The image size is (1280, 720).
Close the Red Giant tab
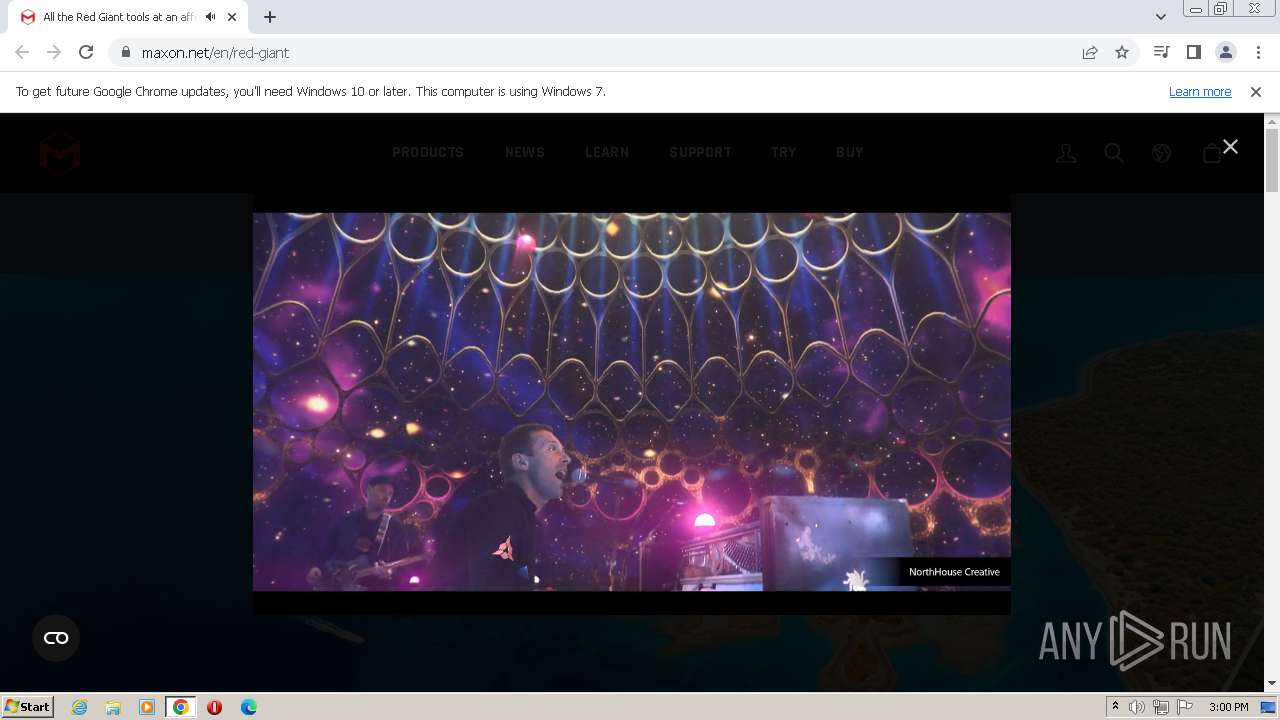(x=233, y=17)
